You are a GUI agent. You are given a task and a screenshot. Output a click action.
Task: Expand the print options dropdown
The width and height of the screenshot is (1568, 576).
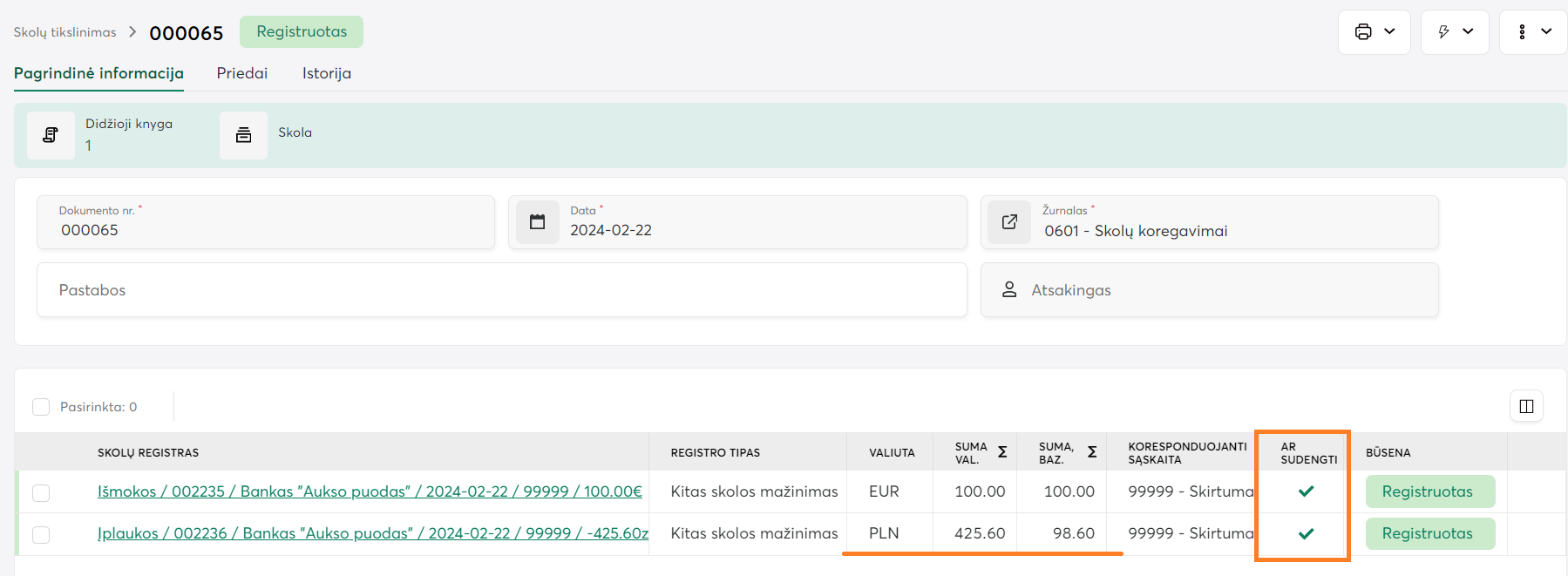coord(1374,32)
